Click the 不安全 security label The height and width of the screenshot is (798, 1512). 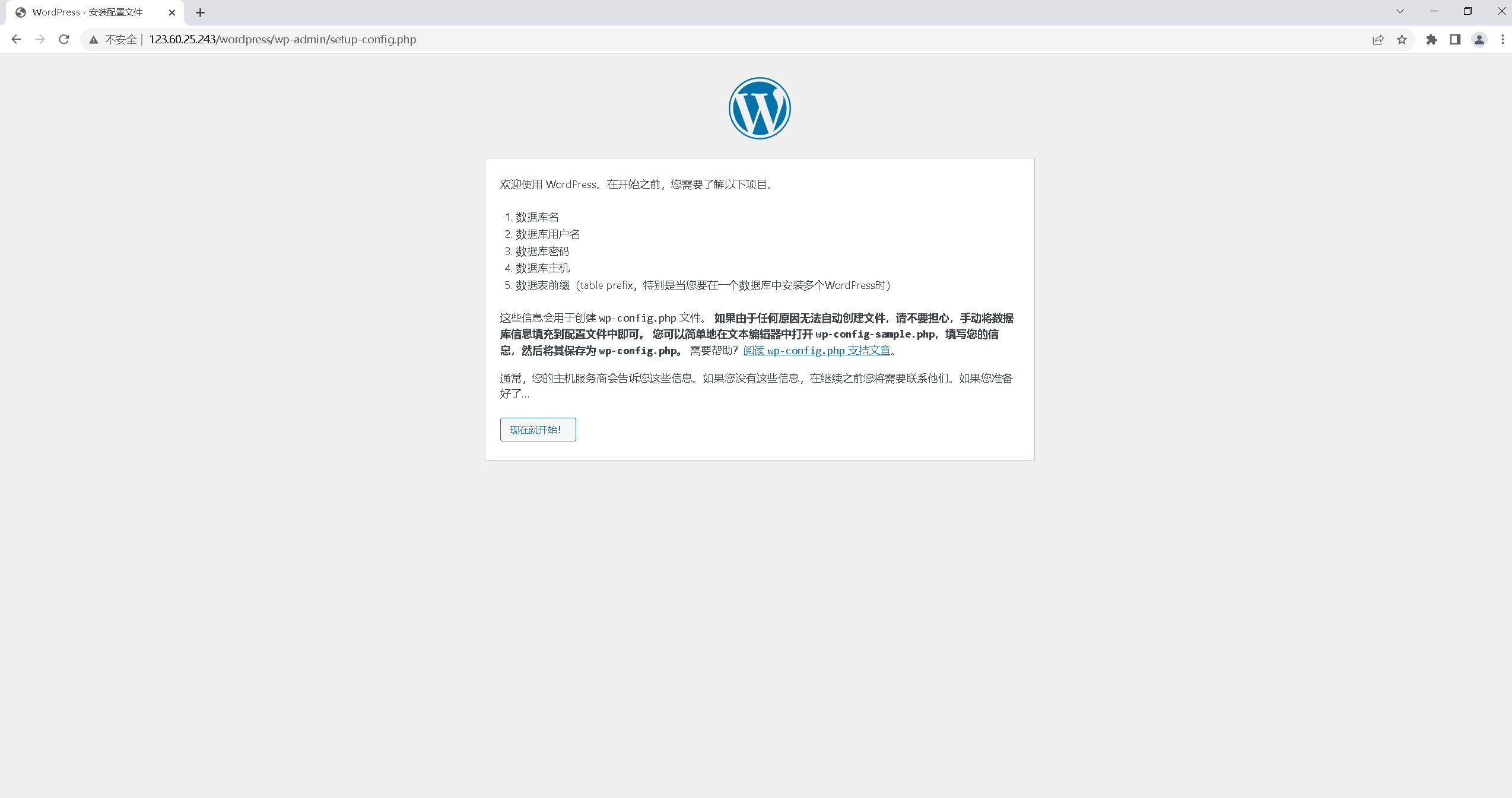coord(121,40)
